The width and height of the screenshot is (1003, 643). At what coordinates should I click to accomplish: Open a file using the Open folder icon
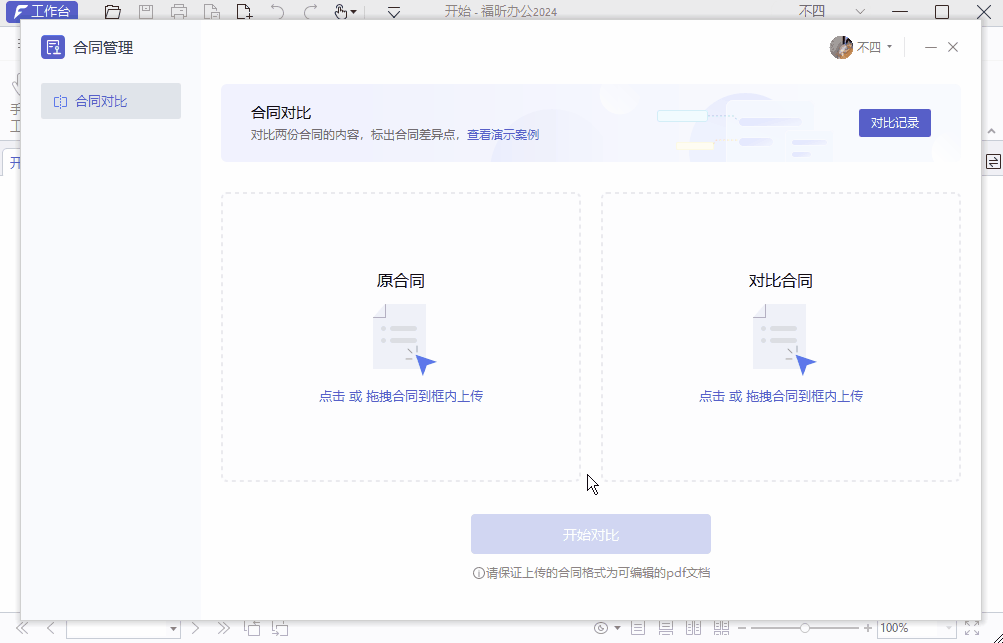[112, 11]
